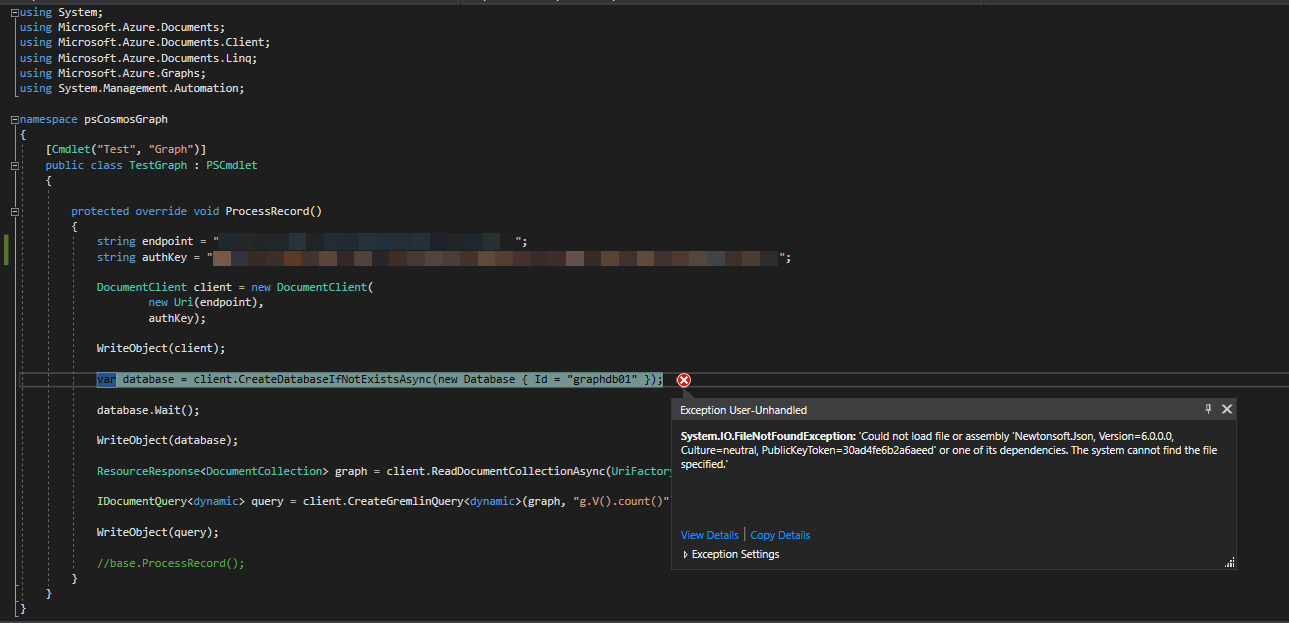Viewport: 1289px width, 623px height.
Task: Close the Exception User-Unhandled popup
Action: click(x=1227, y=408)
